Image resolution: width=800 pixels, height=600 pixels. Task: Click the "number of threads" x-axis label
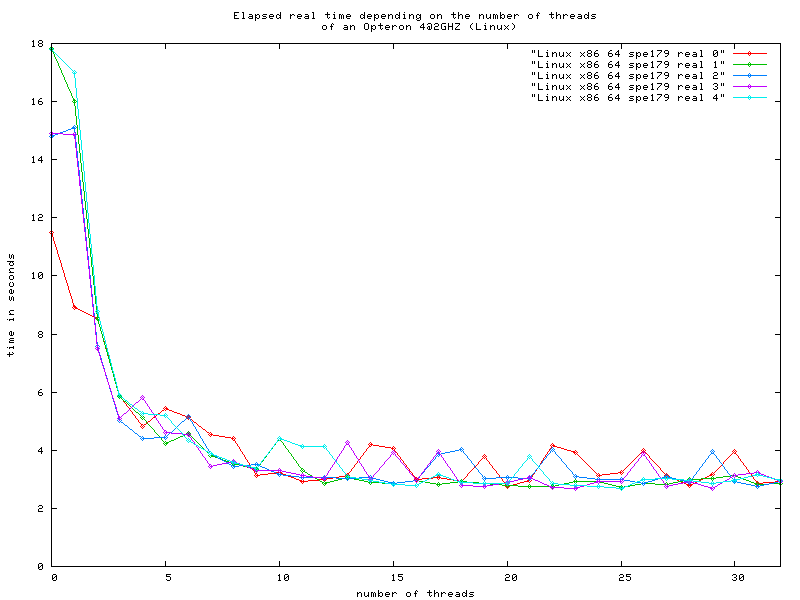click(415, 593)
